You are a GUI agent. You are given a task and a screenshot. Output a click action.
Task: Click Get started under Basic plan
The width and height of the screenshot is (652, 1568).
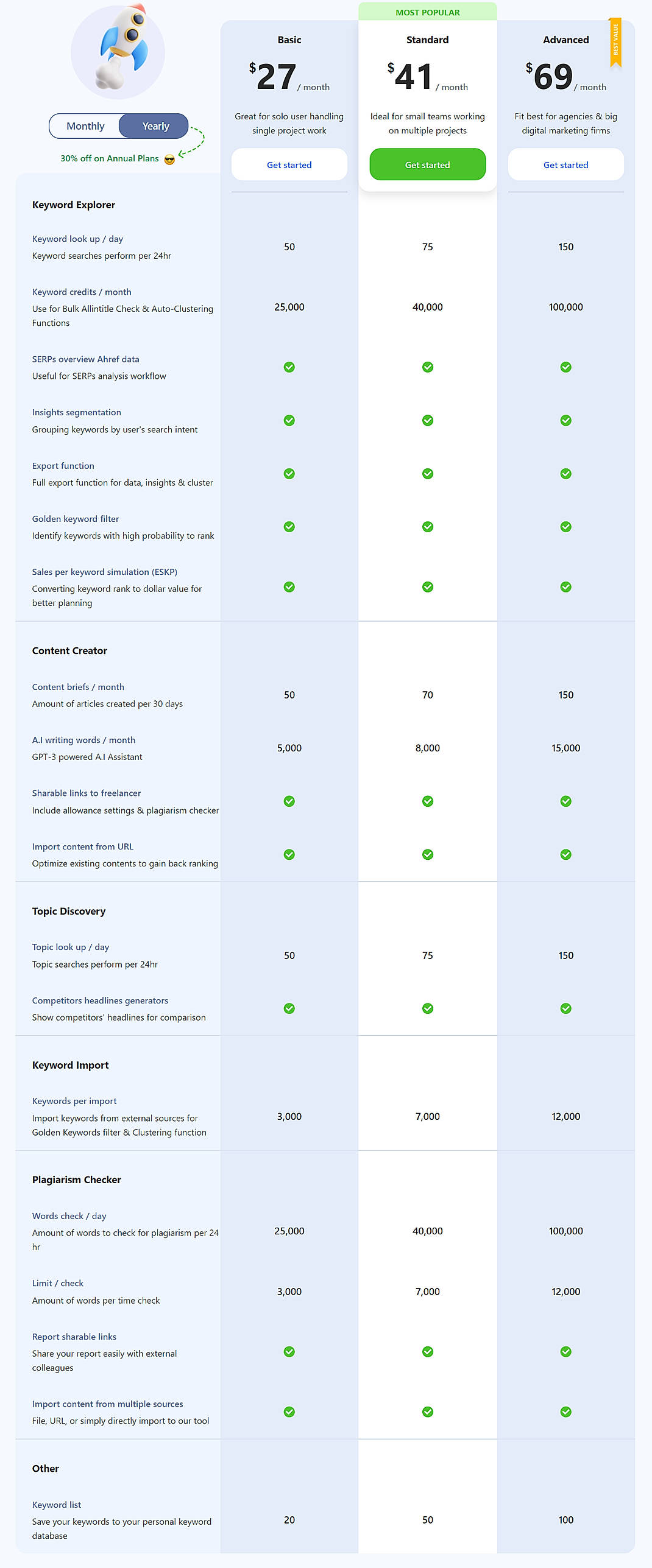289,164
